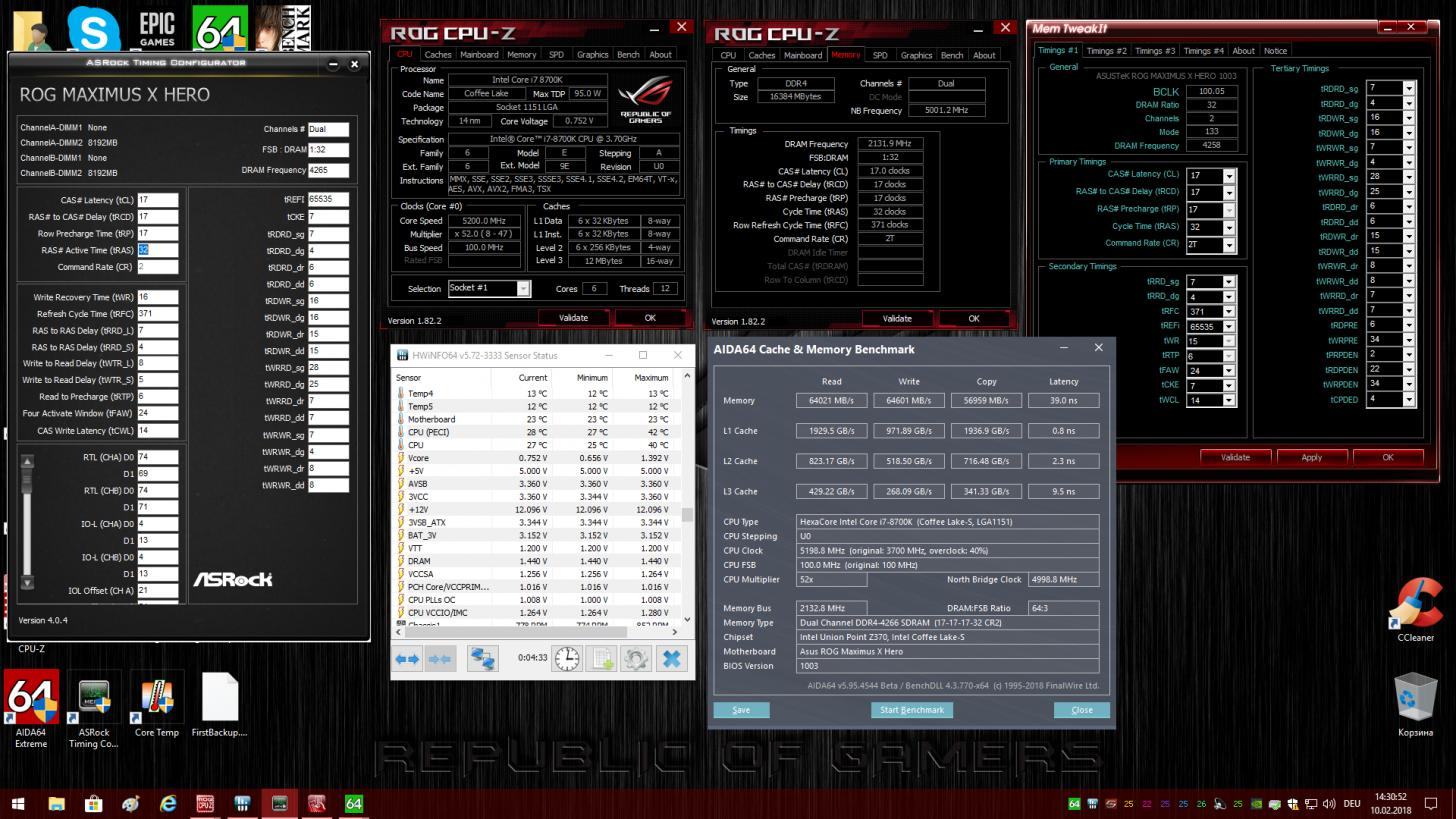Image resolution: width=1456 pixels, height=819 pixels.
Task: Open AIDA64 Extreme desktop shortcut
Action: (31, 710)
